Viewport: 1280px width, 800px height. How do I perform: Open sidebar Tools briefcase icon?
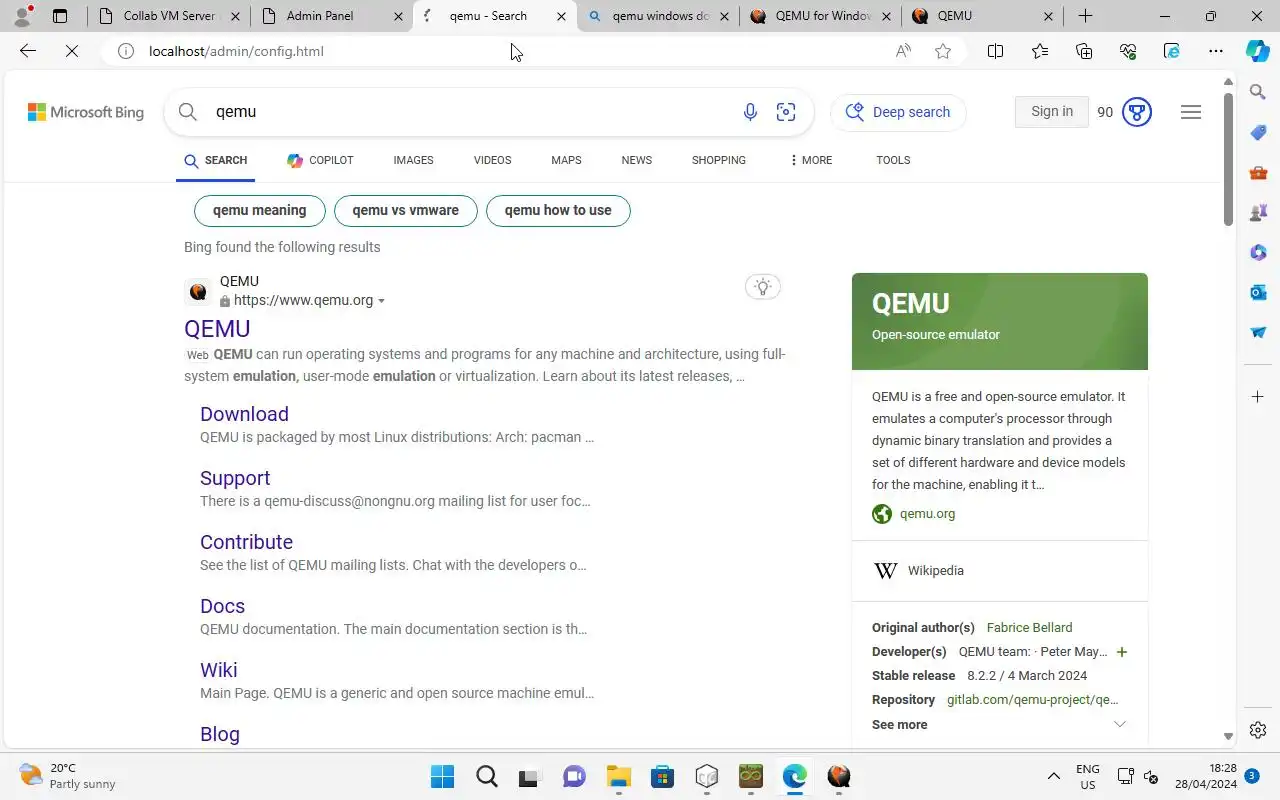[x=1258, y=172]
